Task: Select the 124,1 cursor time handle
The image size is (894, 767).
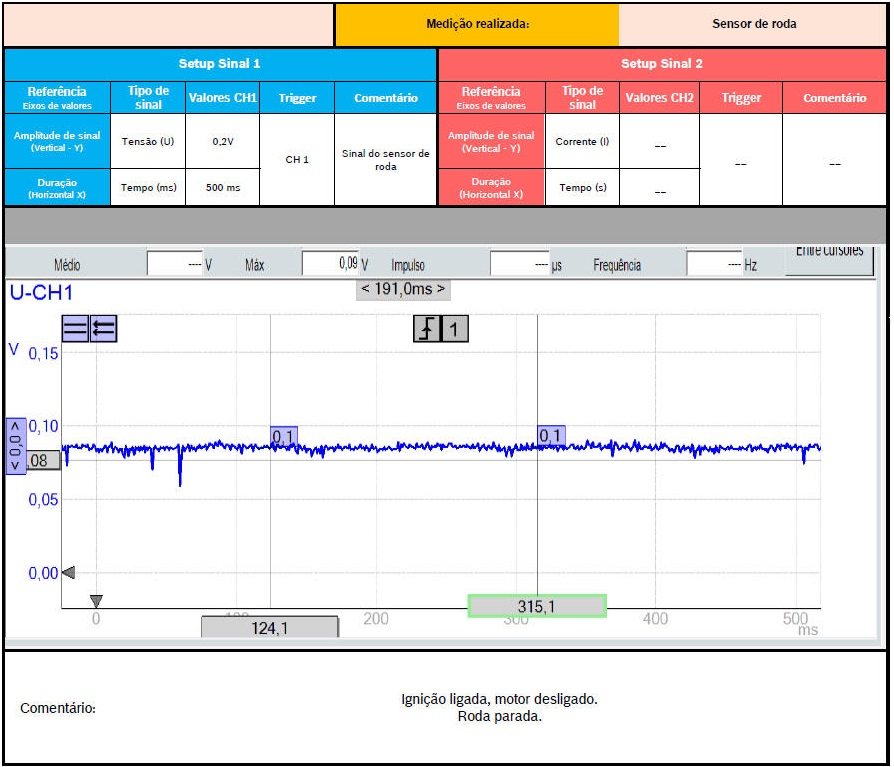Action: point(270,627)
